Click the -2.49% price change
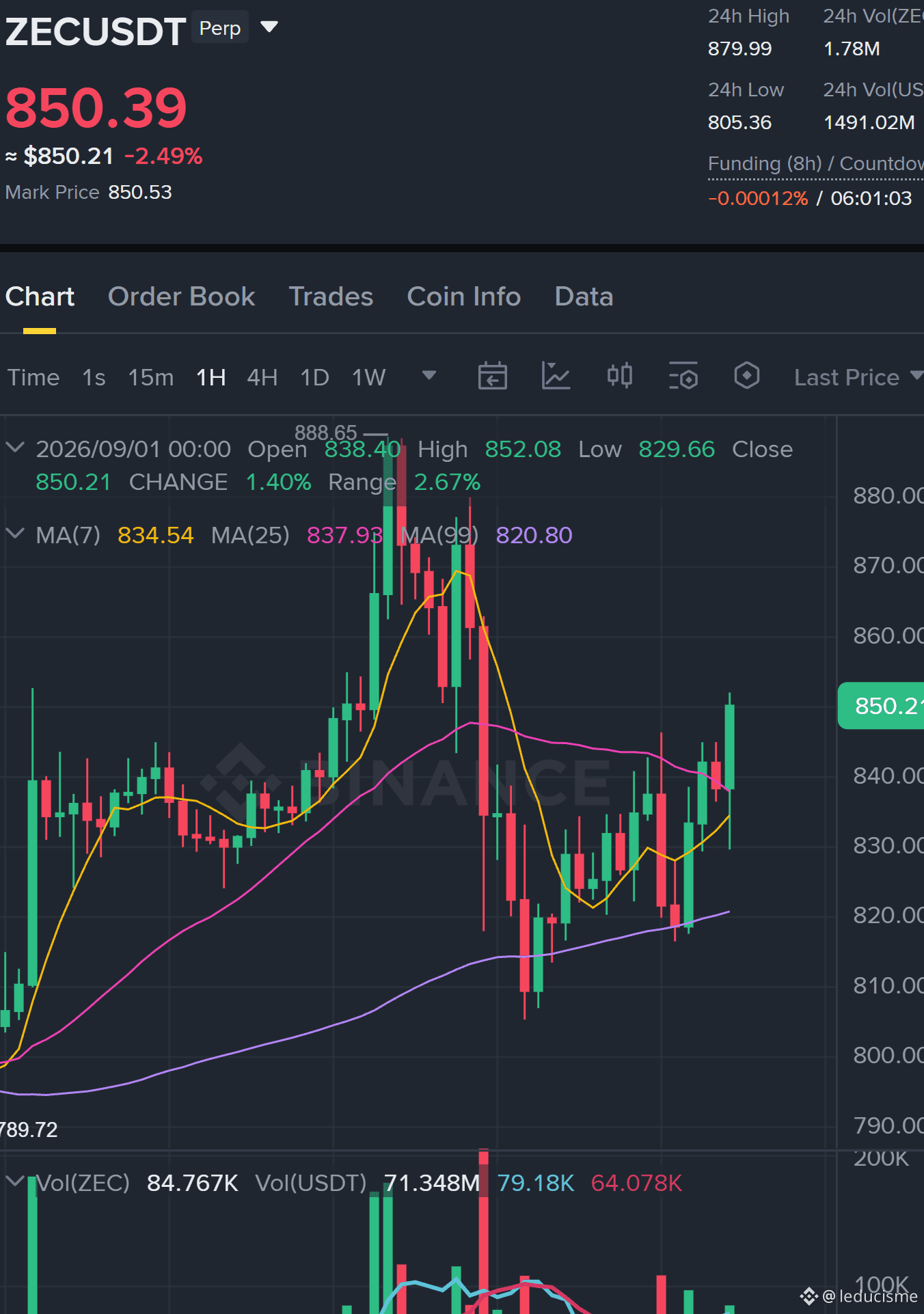The height and width of the screenshot is (1314, 924). coord(163,156)
